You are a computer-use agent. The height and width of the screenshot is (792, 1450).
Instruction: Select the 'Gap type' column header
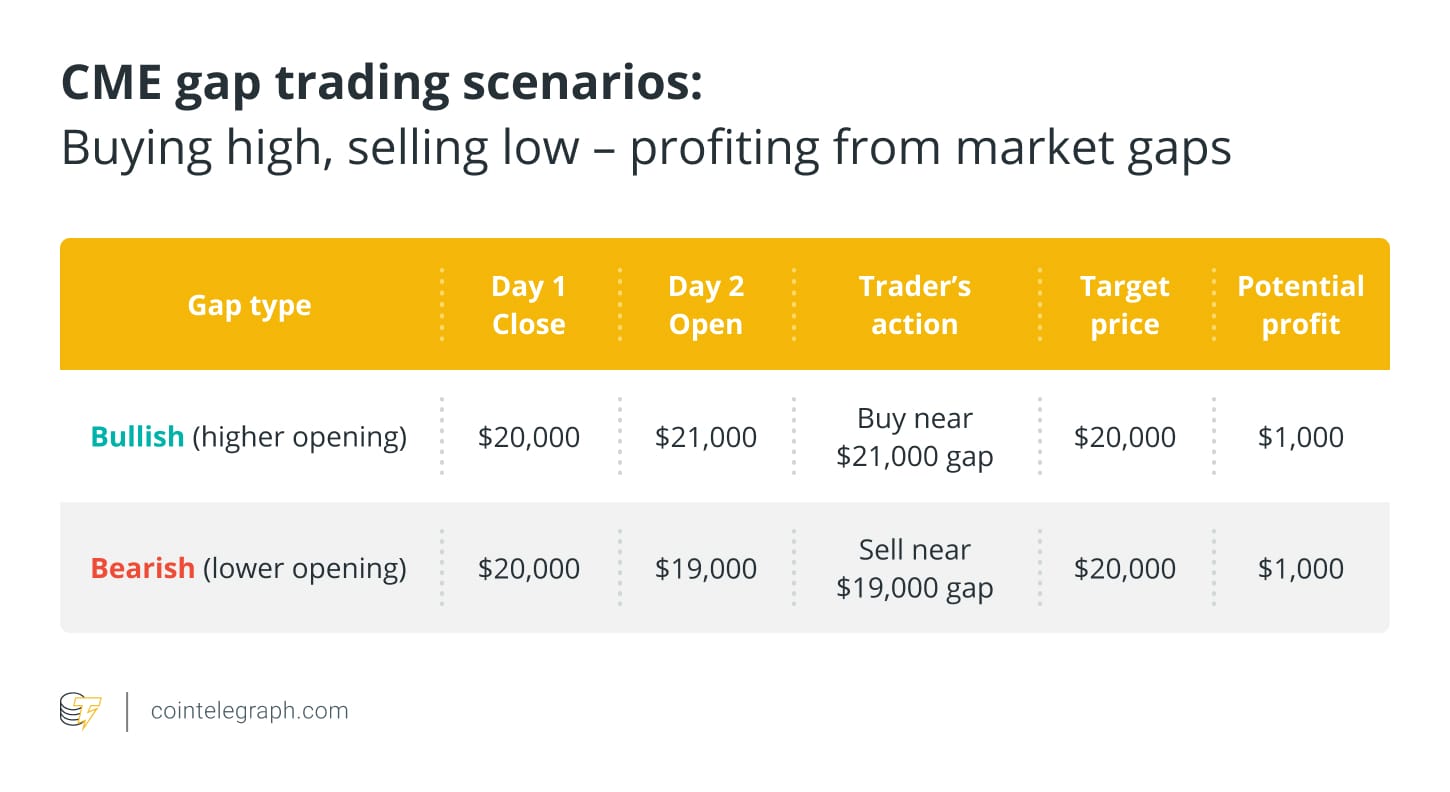(249, 305)
